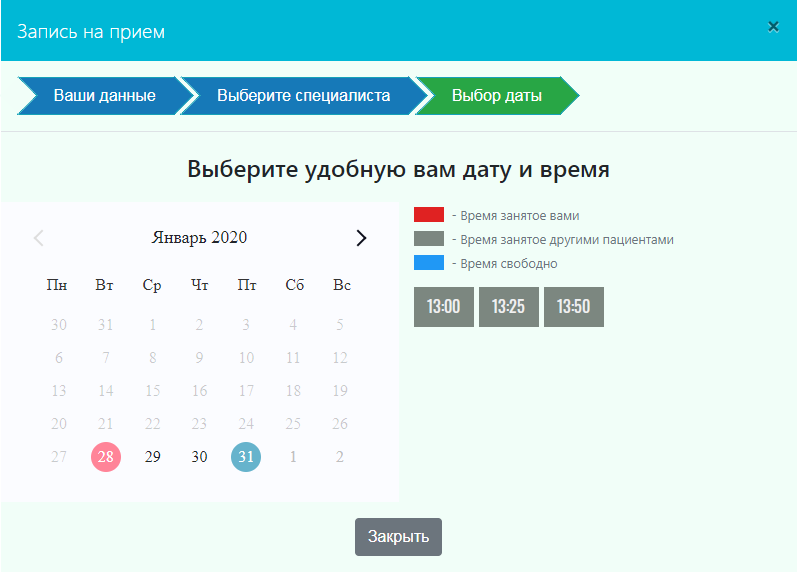Click the gray occupied-by-others legend swatch
Viewport: 798px width, 572px height.
click(429, 239)
